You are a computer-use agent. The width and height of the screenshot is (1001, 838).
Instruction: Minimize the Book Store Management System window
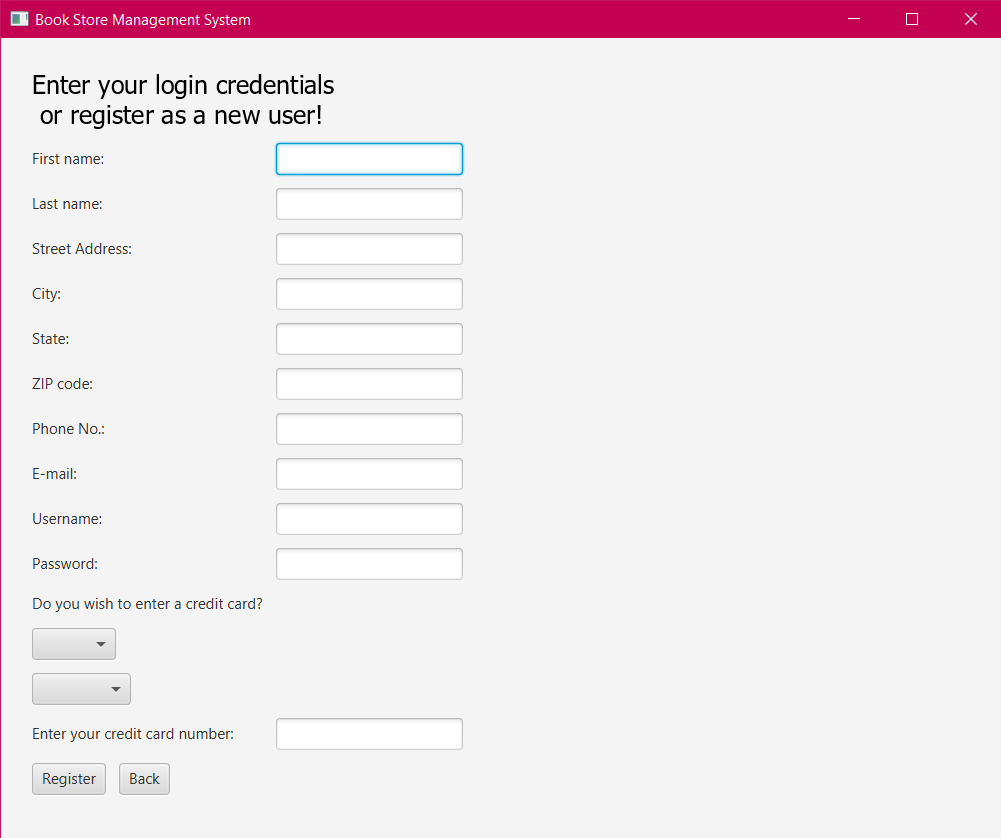pos(854,19)
